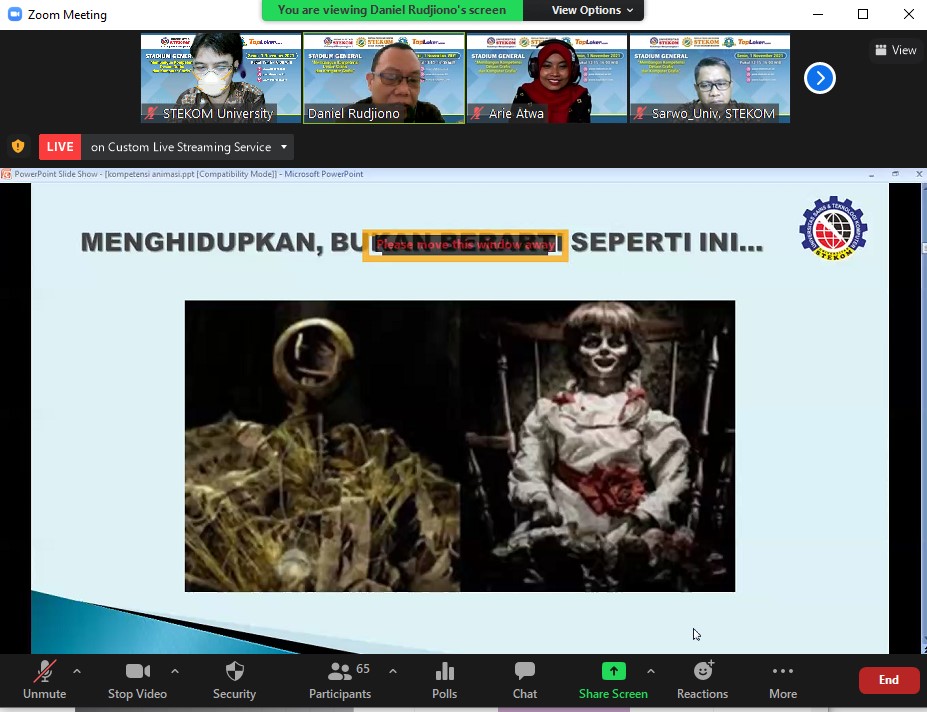Viewport: 927px width, 712px height.
Task: Select Sarwo_Univ. STEKOM video thumbnail
Action: coord(710,78)
